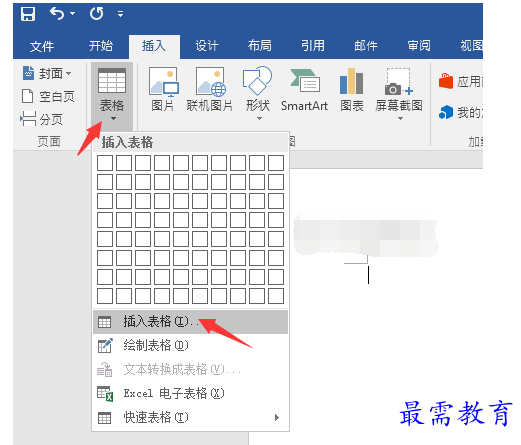Click the 屏幕截图 screenshot camera icon
Image resolution: width=521 pixels, height=445 pixels.
(399, 82)
